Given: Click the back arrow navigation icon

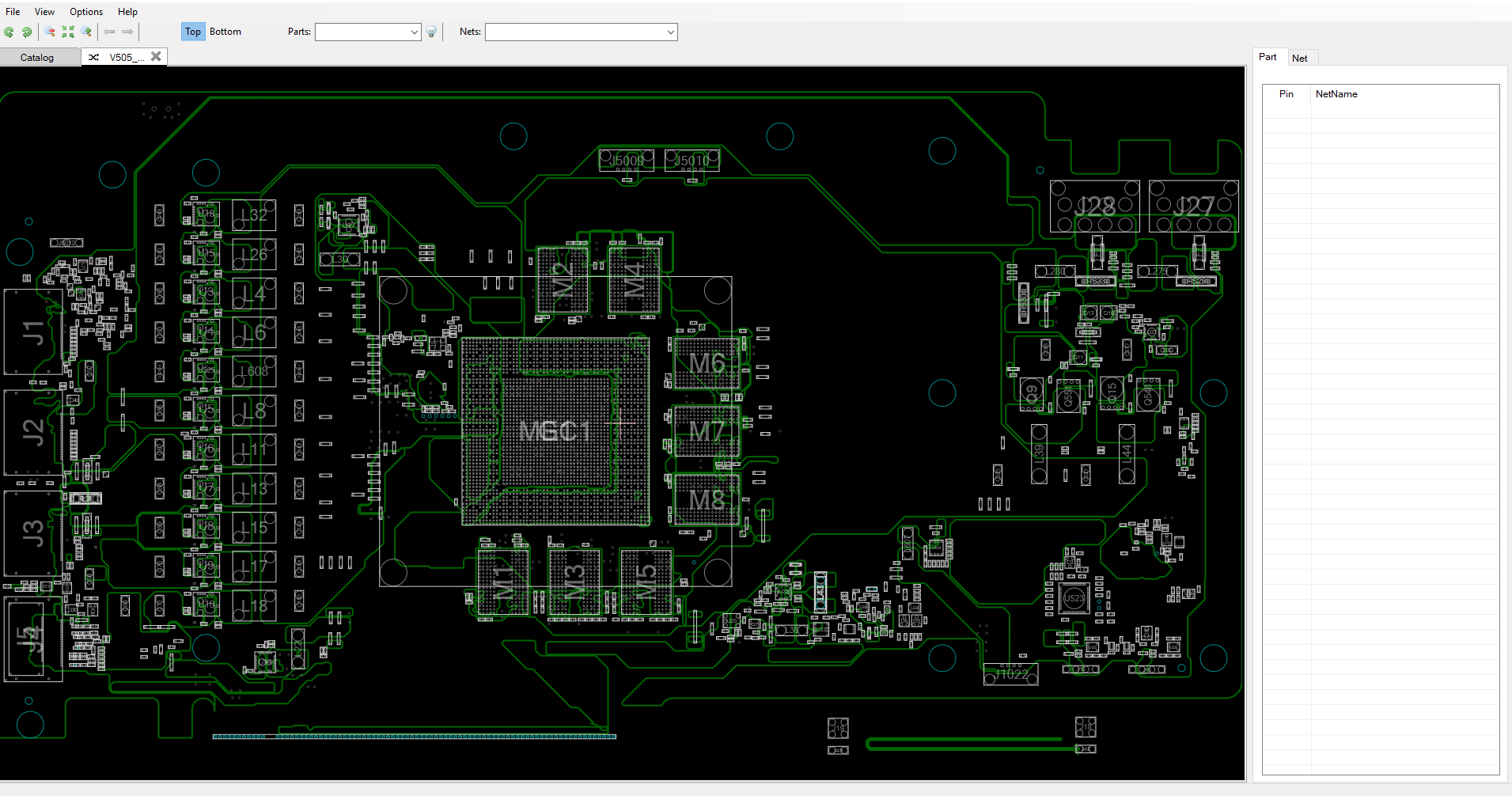Looking at the screenshot, I should coord(109,32).
